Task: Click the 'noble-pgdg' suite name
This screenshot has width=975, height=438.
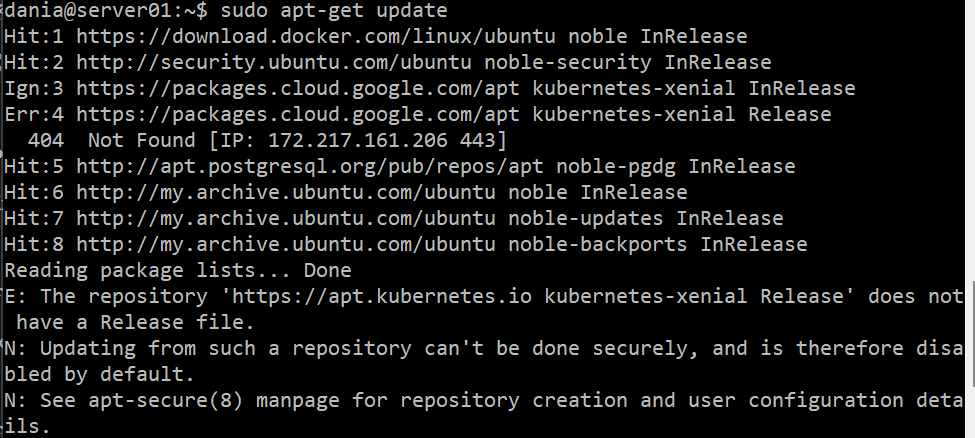Action: point(618,166)
